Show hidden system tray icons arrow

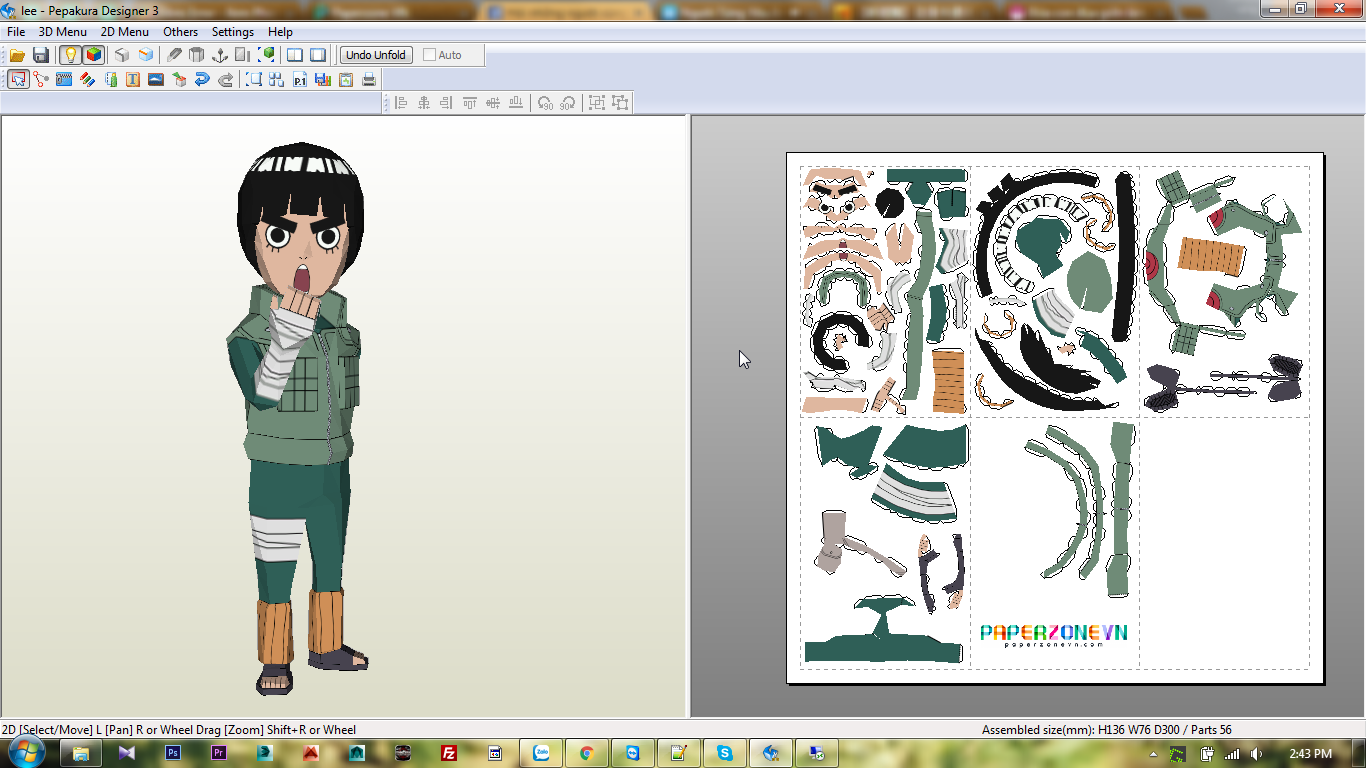[x=1154, y=754]
